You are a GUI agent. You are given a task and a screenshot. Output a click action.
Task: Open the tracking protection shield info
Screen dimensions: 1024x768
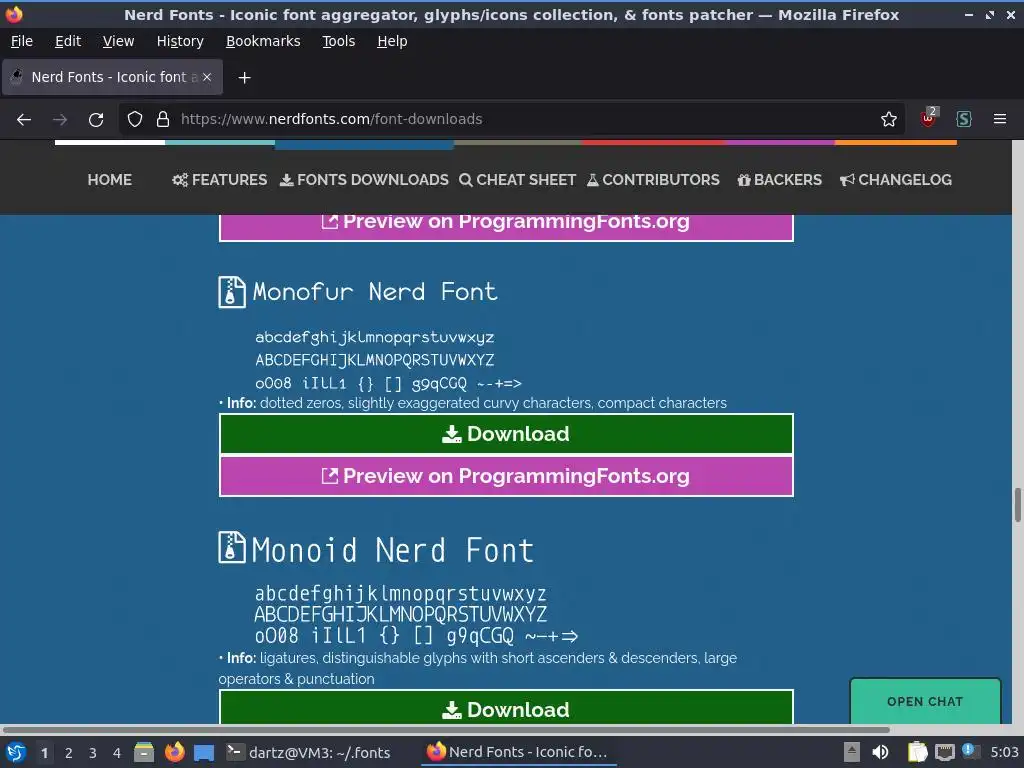tap(135, 120)
